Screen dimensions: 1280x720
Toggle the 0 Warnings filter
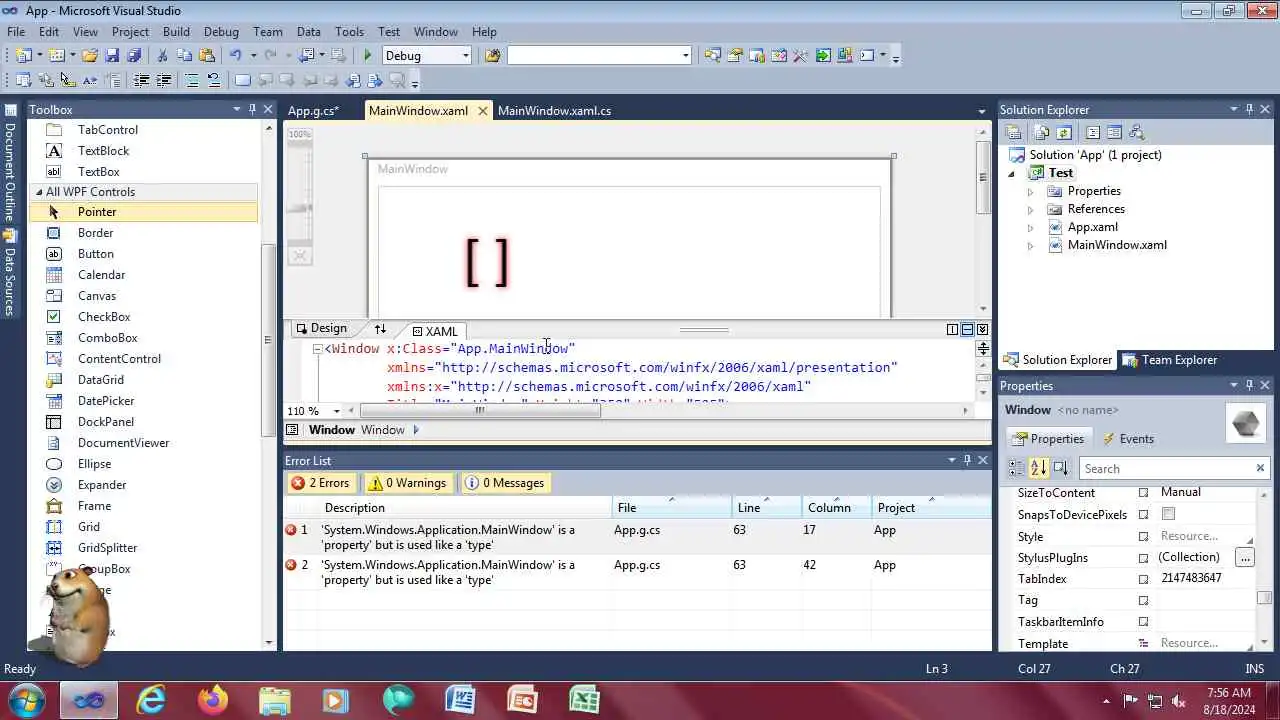pyautogui.click(x=407, y=483)
